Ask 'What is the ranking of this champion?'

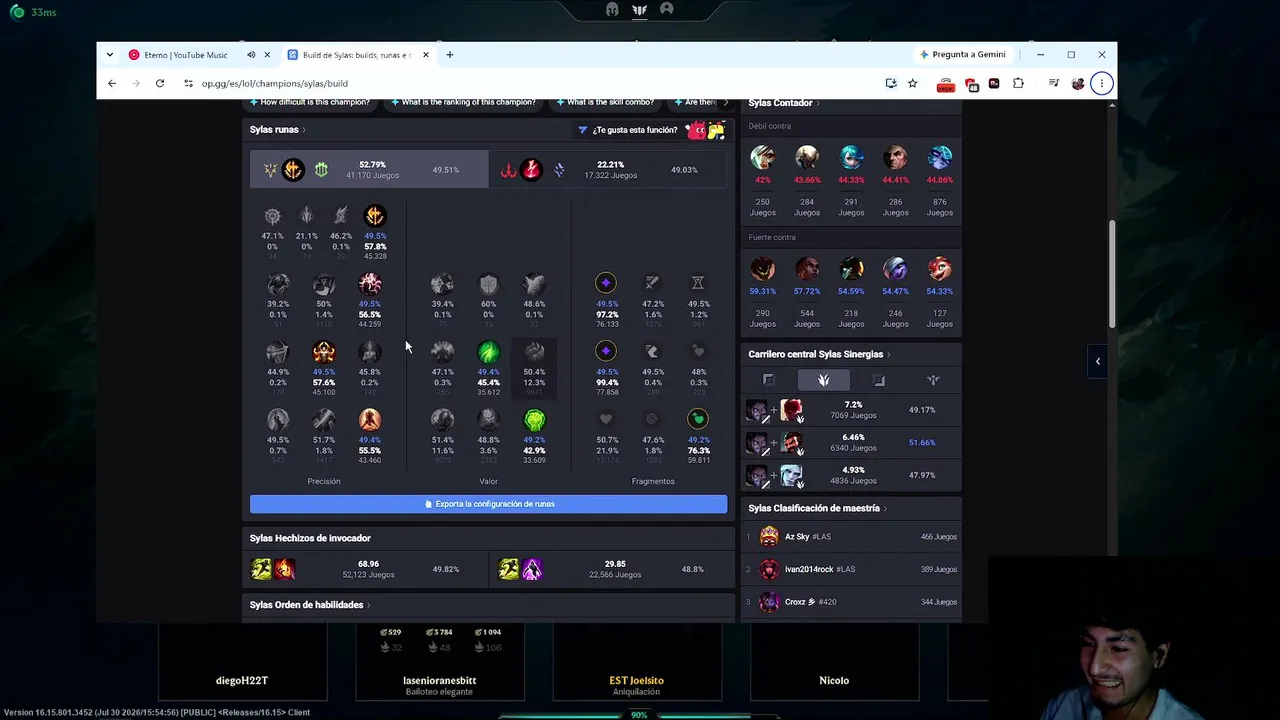[463, 102]
